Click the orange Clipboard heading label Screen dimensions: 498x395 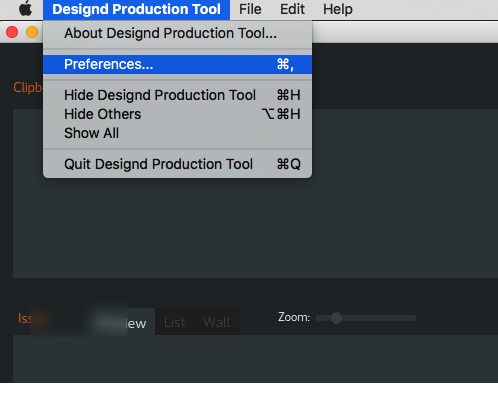(x=28, y=87)
